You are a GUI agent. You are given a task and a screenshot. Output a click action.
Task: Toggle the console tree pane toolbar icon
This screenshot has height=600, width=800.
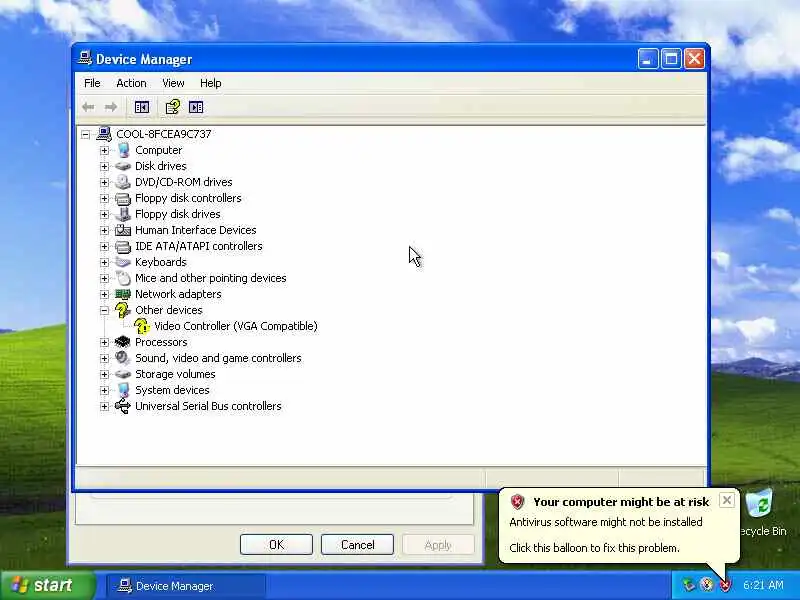[x=142, y=107]
